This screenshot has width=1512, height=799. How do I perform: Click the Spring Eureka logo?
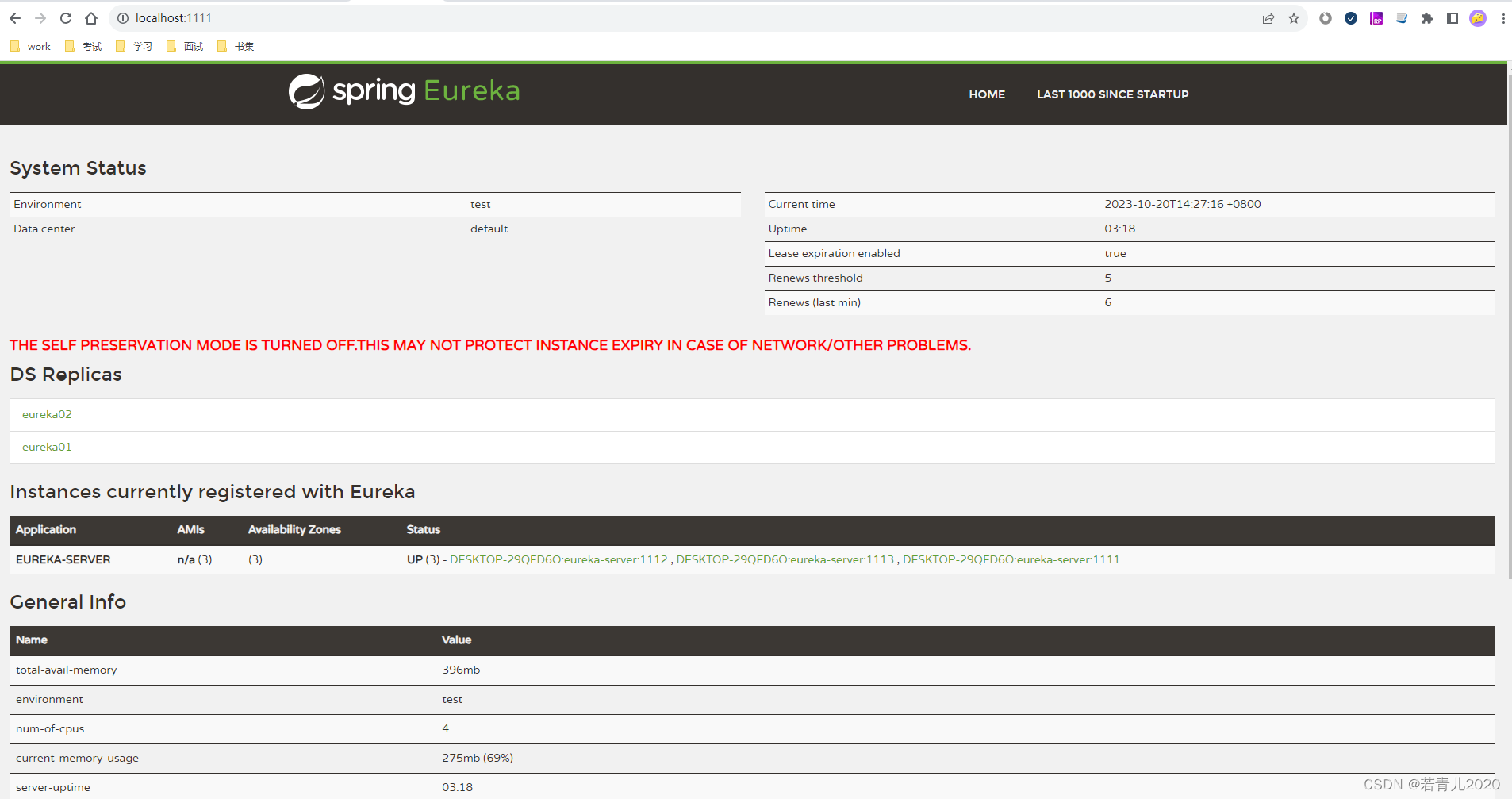tap(404, 91)
